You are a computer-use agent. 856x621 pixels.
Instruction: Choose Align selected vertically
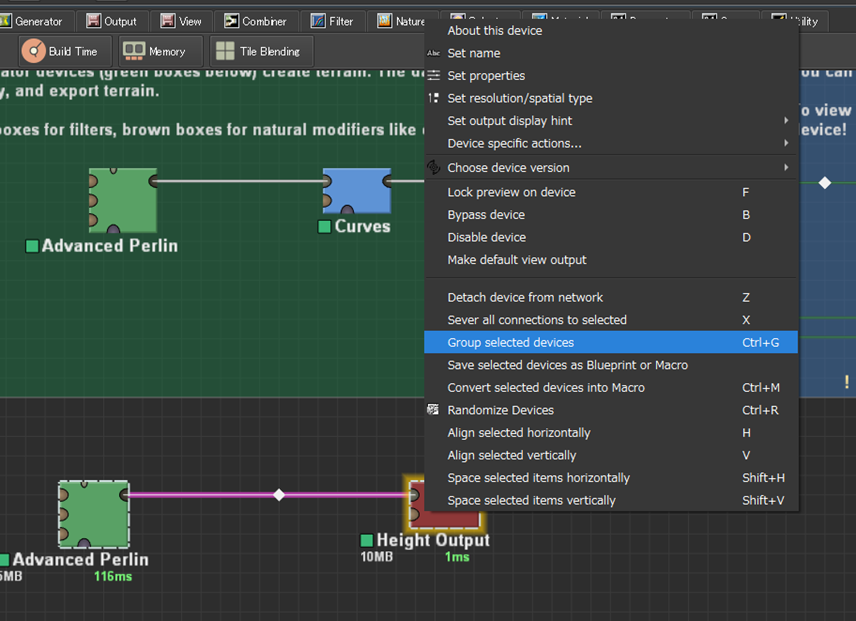point(611,455)
